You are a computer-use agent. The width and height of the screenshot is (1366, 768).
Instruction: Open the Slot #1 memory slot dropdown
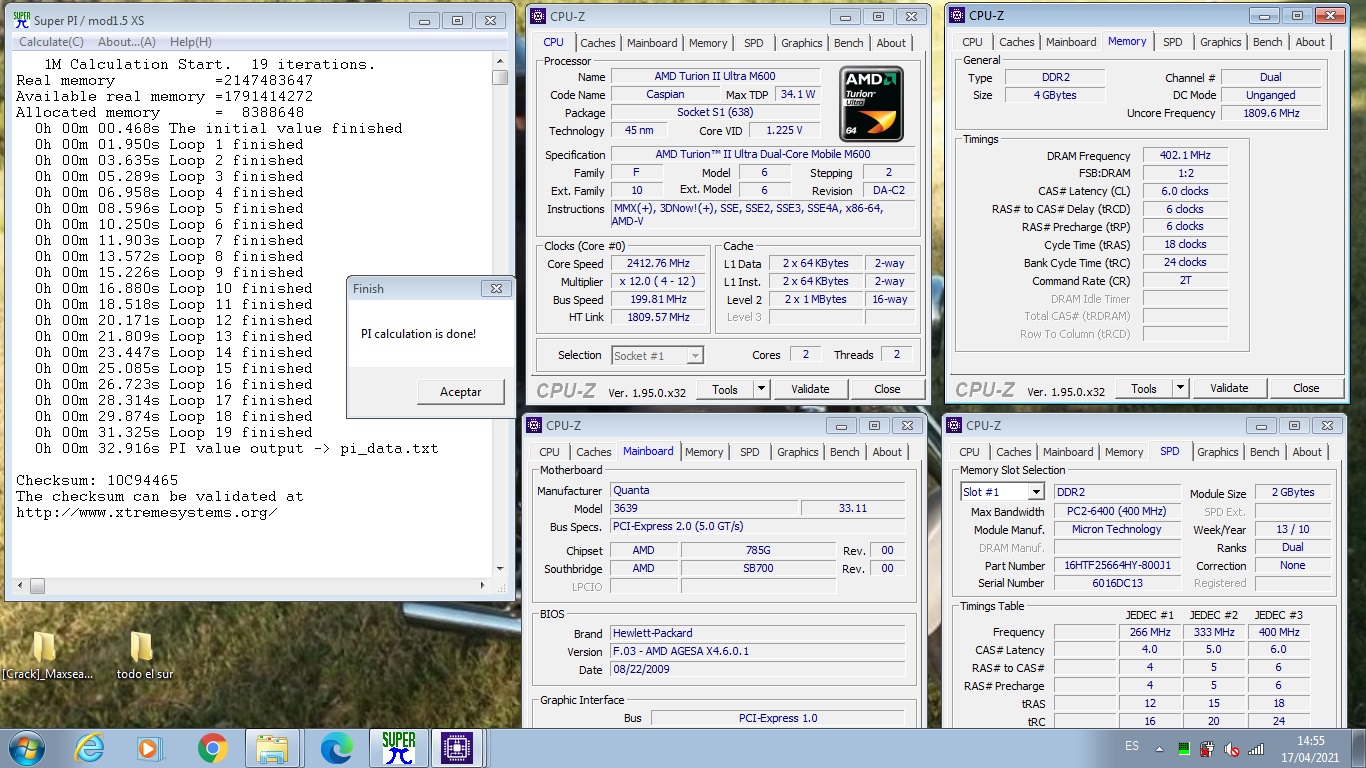[x=1036, y=492]
